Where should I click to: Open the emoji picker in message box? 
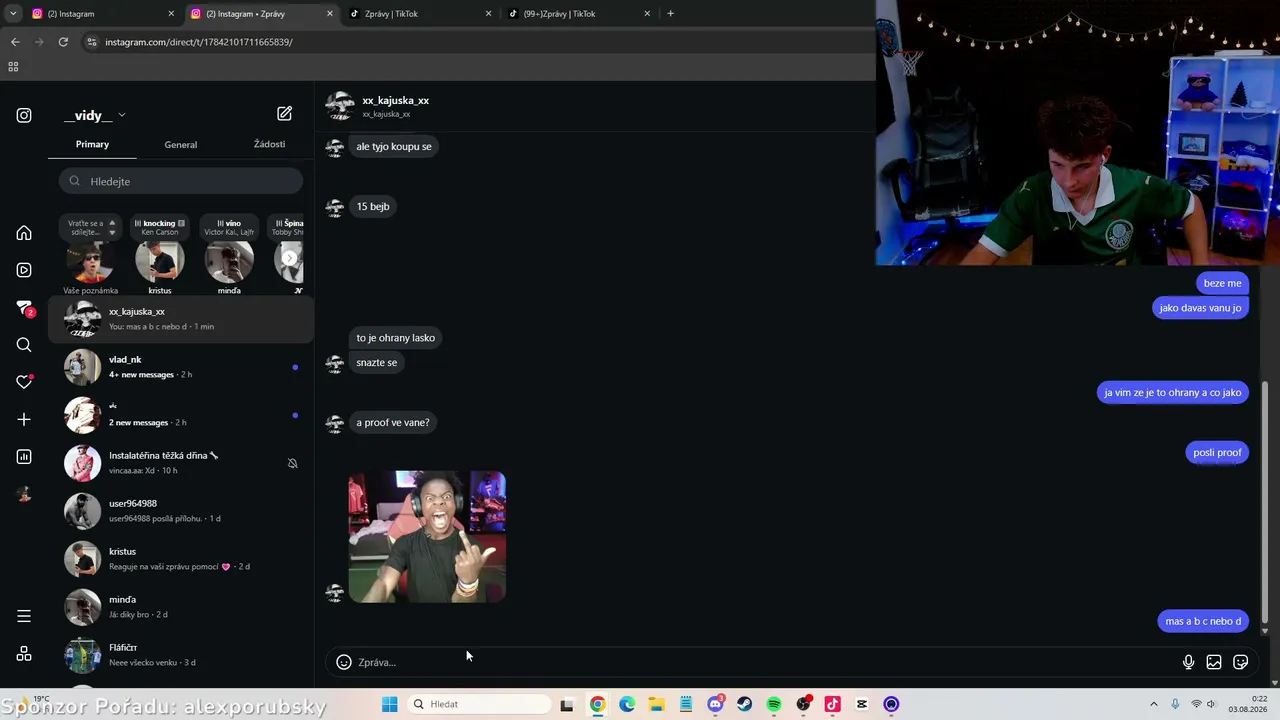344,662
